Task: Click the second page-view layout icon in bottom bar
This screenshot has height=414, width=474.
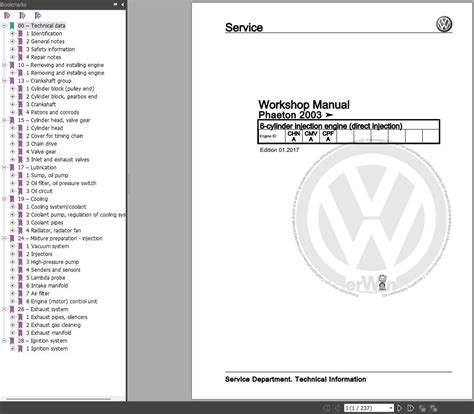Action: pyautogui.click(x=434, y=408)
